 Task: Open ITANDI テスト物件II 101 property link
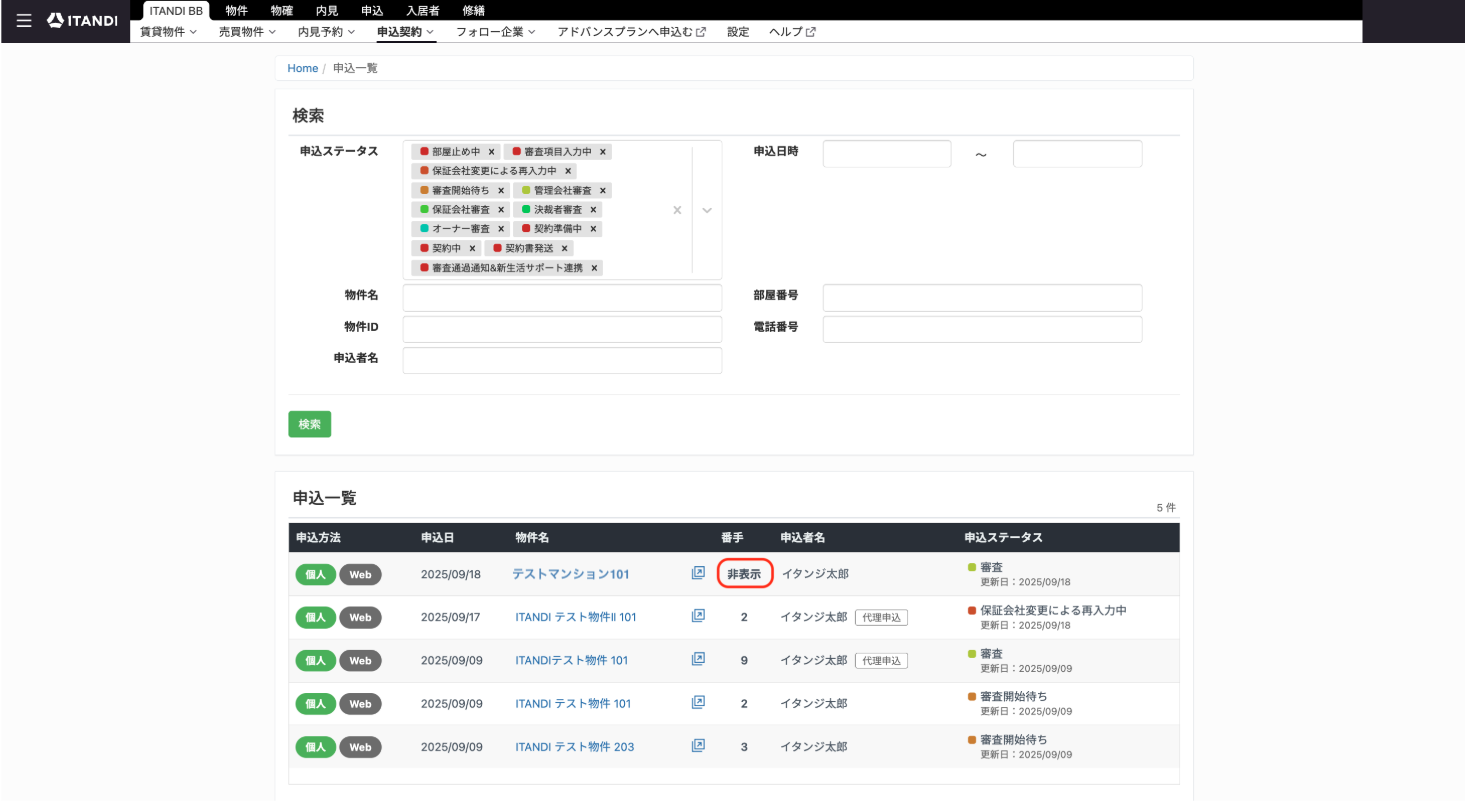click(576, 617)
